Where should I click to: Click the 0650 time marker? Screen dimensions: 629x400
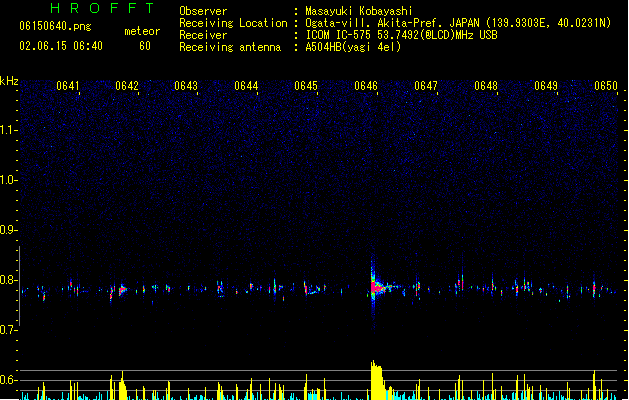click(606, 86)
